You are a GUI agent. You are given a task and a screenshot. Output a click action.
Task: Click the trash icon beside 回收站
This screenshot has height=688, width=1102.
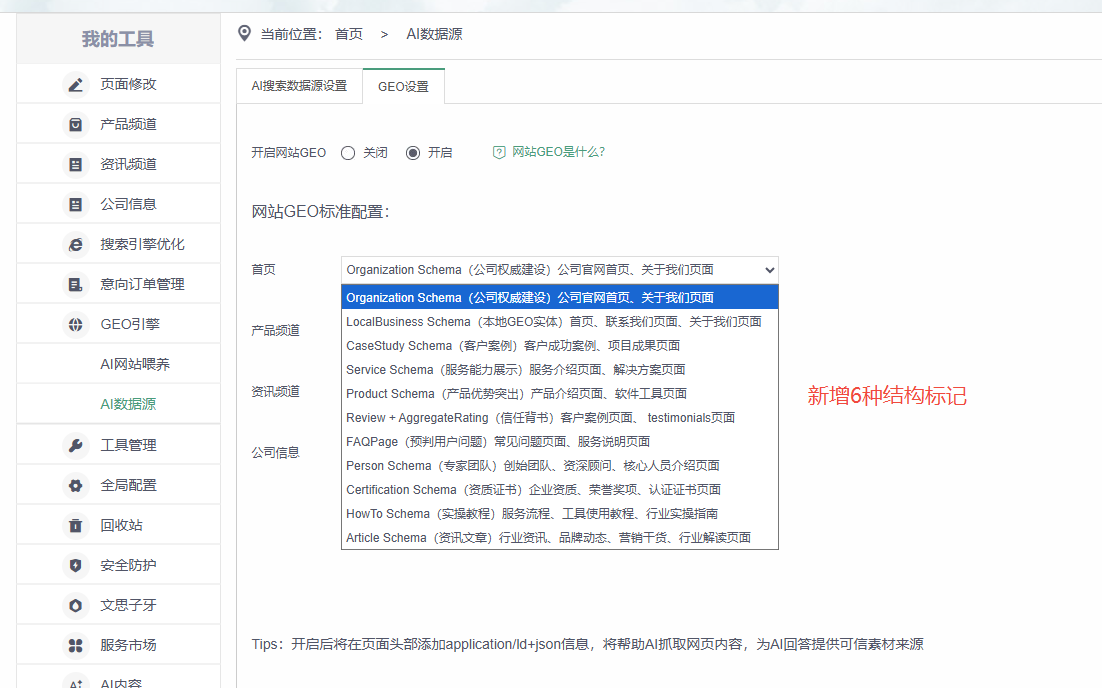(x=76, y=526)
